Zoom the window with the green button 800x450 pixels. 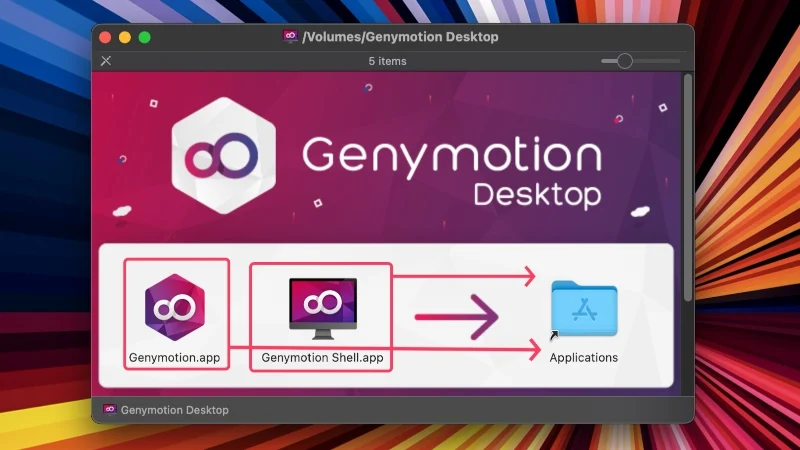(x=144, y=37)
